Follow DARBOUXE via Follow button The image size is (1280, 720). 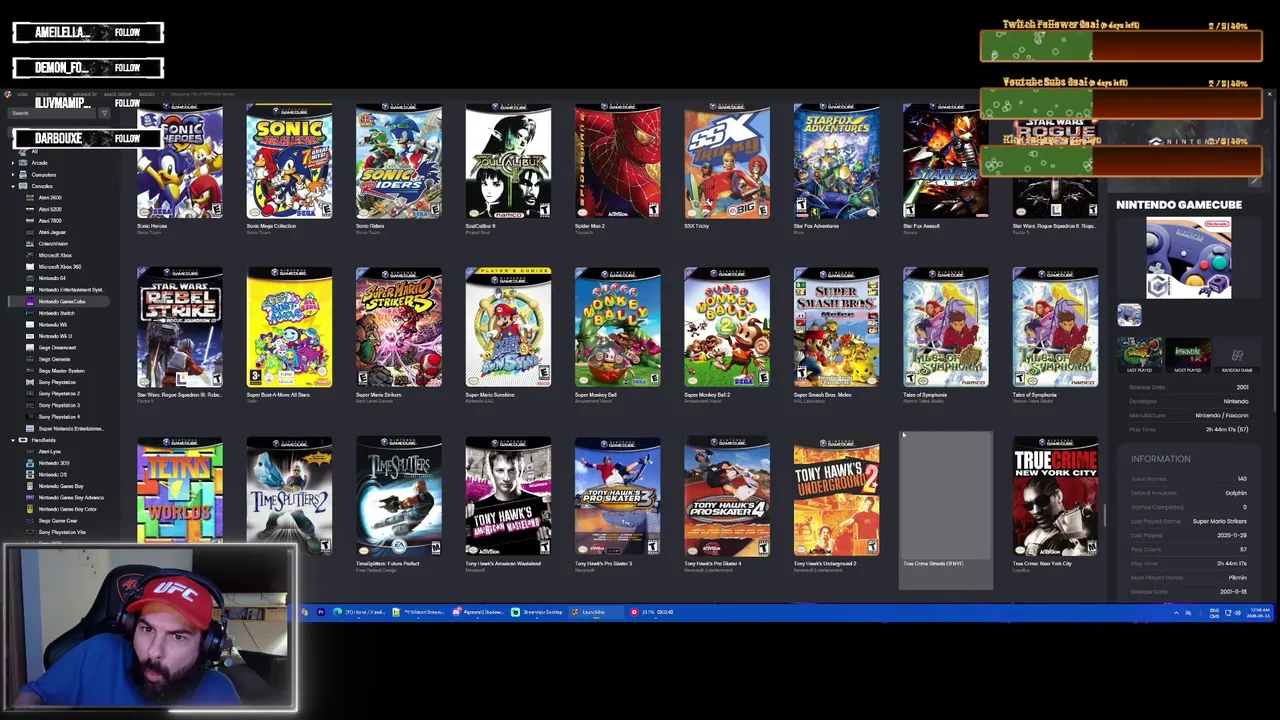[x=127, y=138]
